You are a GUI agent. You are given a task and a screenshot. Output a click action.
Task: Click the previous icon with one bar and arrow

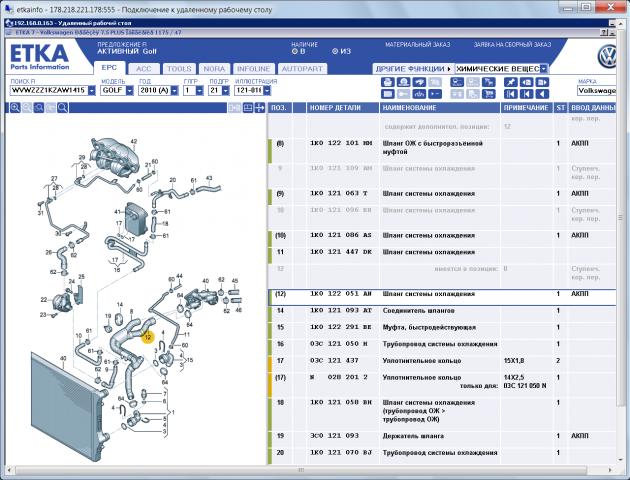[x=526, y=94]
